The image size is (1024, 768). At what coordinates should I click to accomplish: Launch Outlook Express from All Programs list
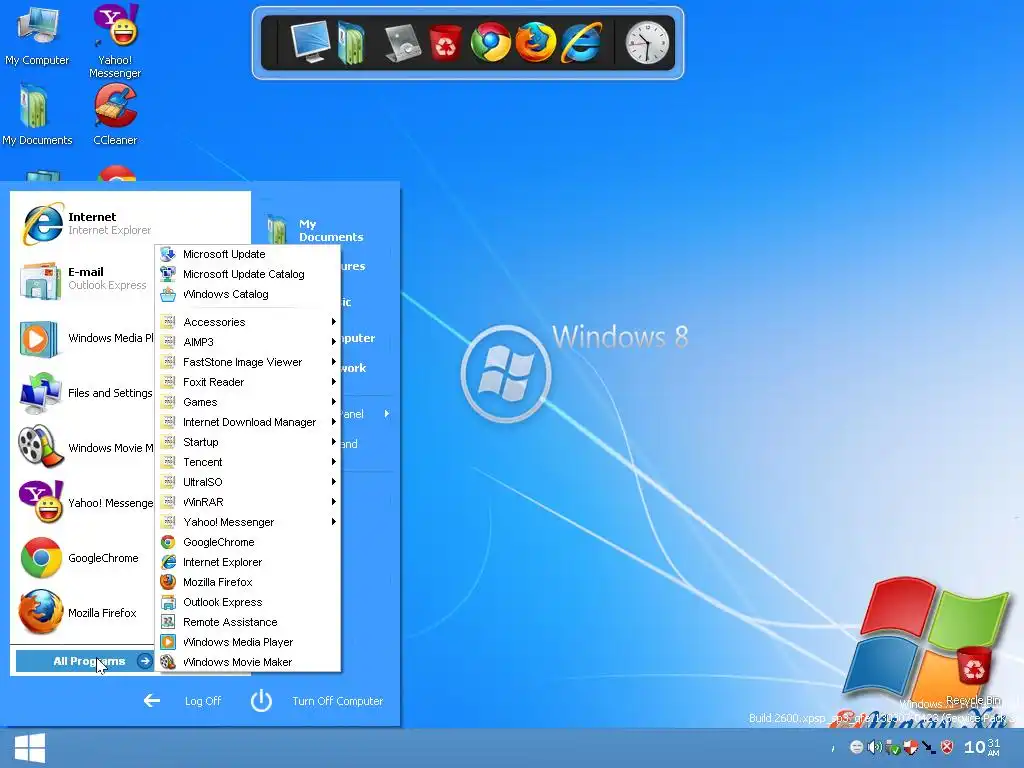(x=248, y=602)
